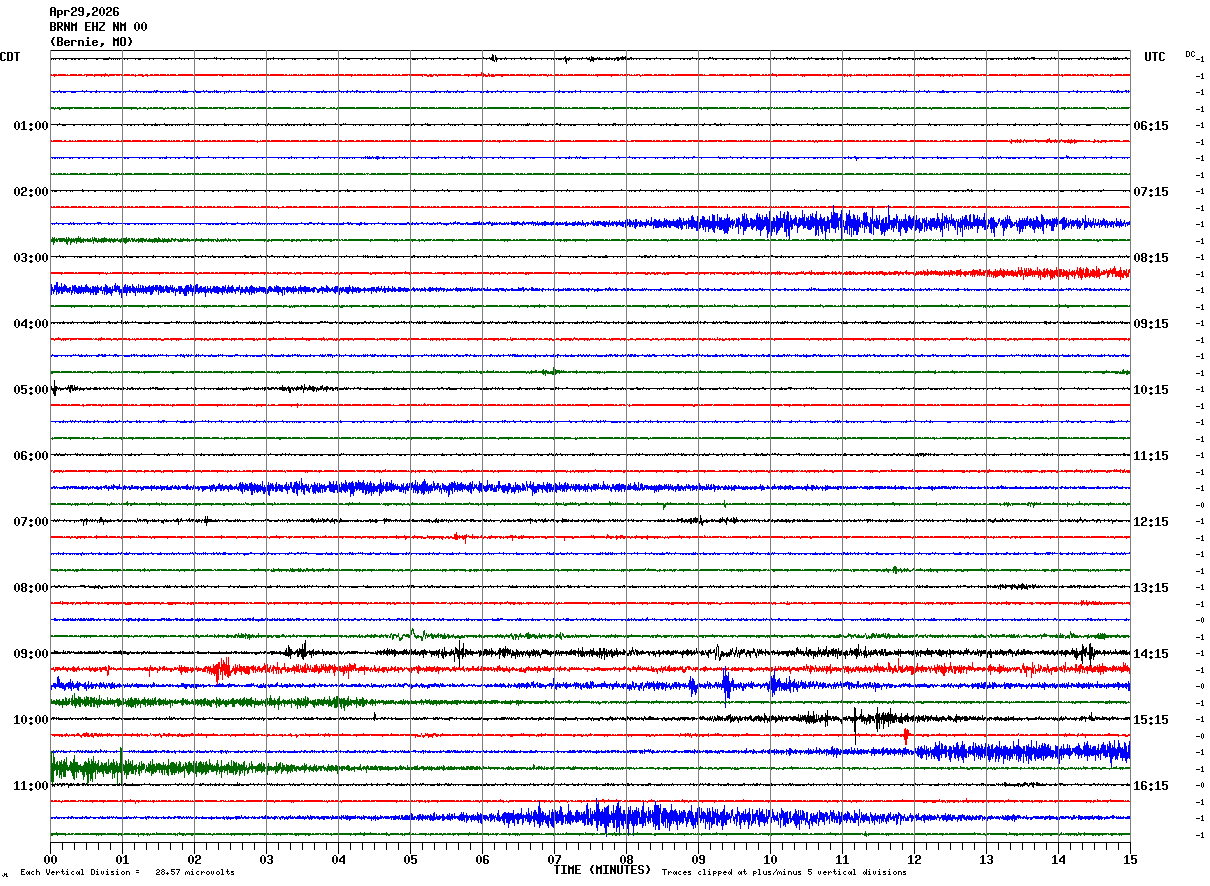Click minute 11 on the time axis
Viewport: 1210px width, 886px height.
[x=842, y=859]
